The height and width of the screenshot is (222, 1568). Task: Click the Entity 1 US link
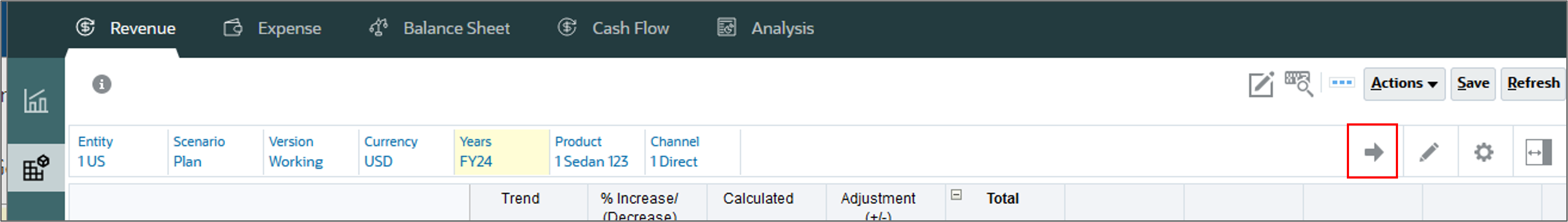[x=91, y=162]
